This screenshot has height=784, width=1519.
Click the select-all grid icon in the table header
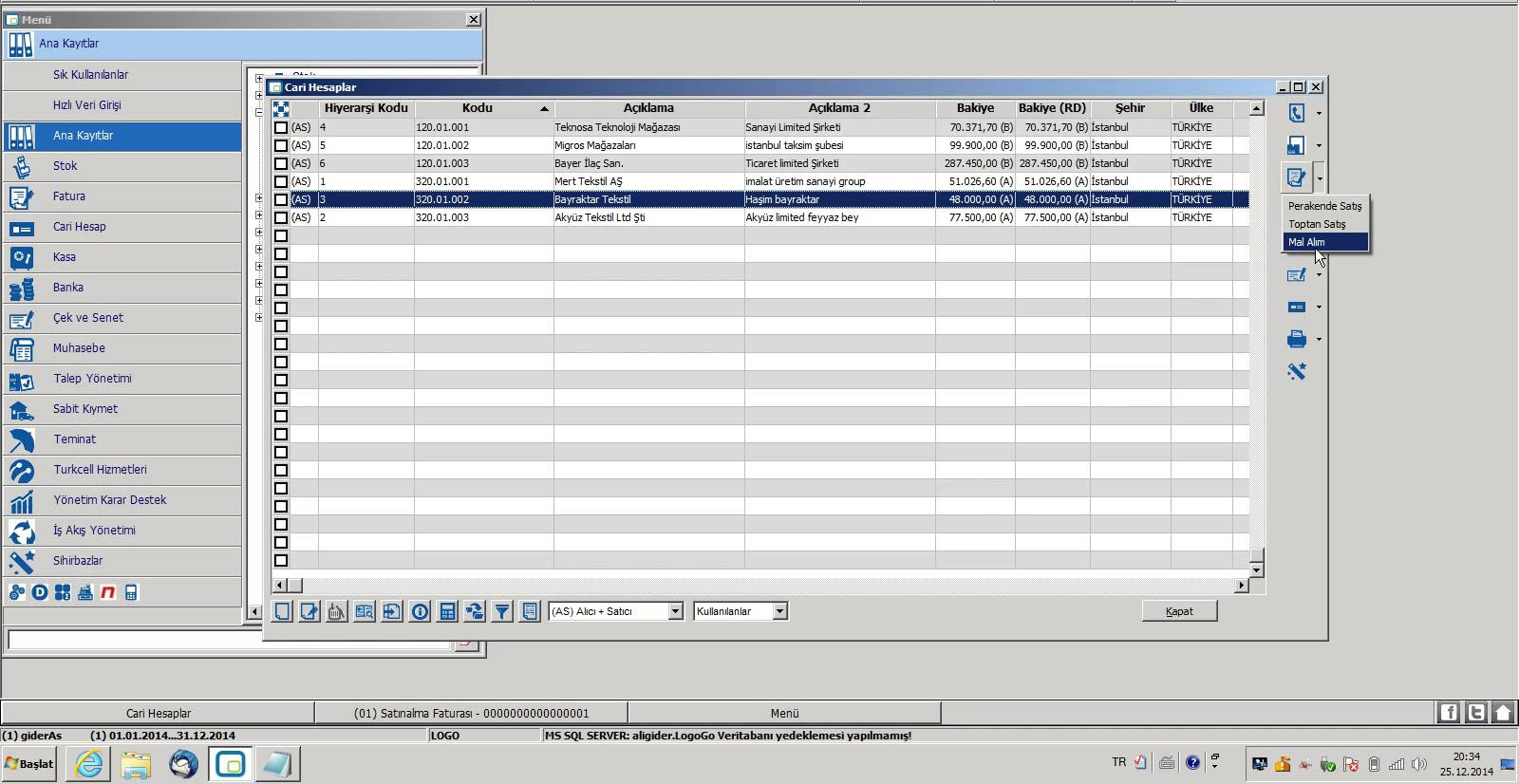pyautogui.click(x=281, y=109)
